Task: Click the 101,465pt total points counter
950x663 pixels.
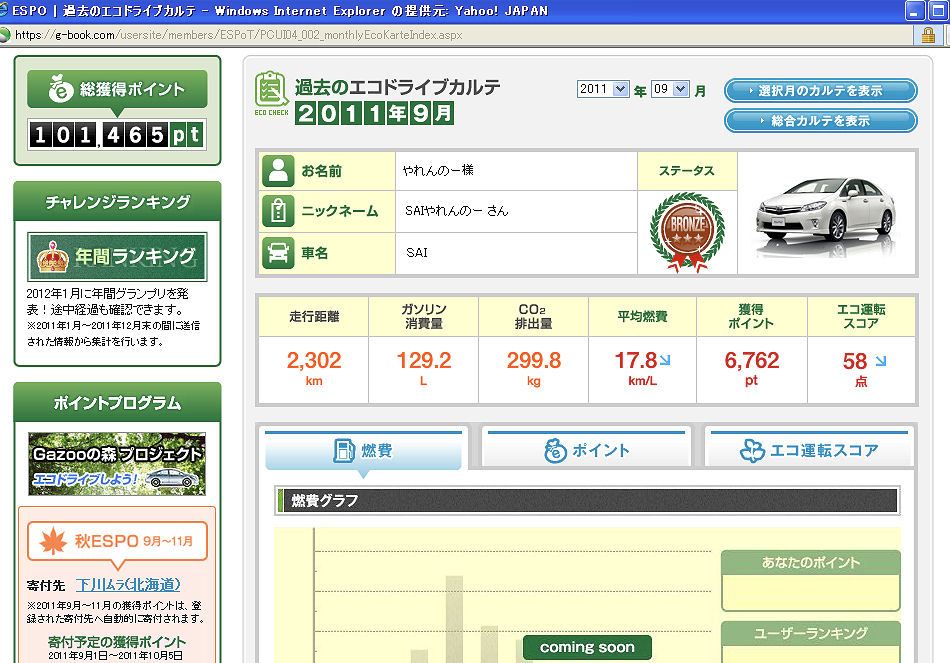Action: (x=117, y=135)
